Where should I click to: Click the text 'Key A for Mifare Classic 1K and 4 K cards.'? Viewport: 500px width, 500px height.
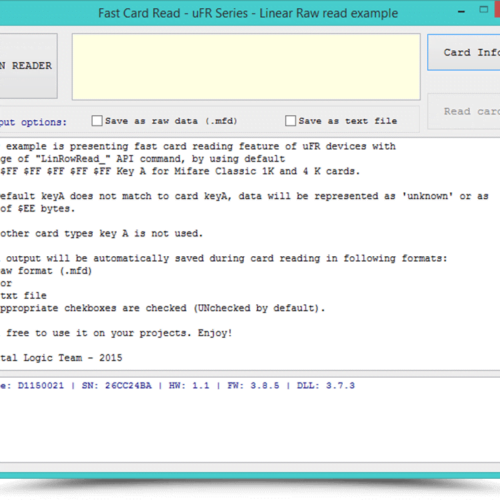pyautogui.click(x=238, y=171)
